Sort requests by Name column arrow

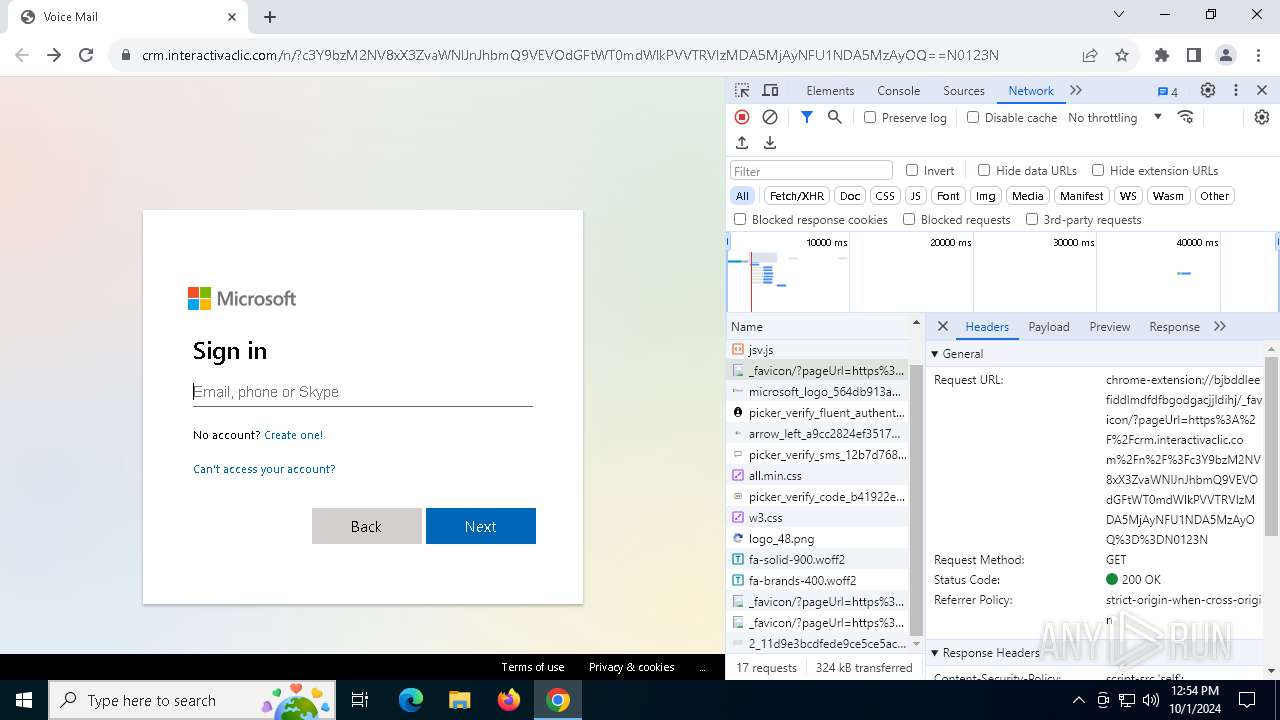pyautogui.click(x=915, y=322)
